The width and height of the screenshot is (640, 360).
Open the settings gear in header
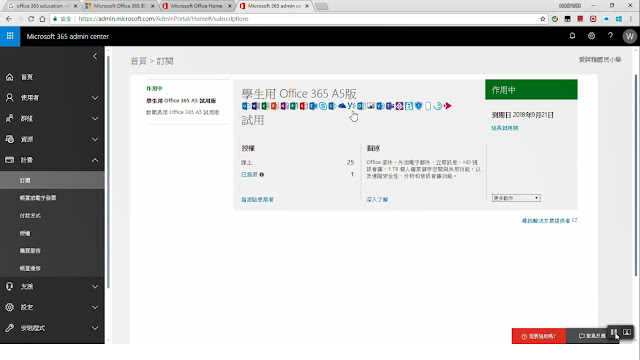pos(591,36)
